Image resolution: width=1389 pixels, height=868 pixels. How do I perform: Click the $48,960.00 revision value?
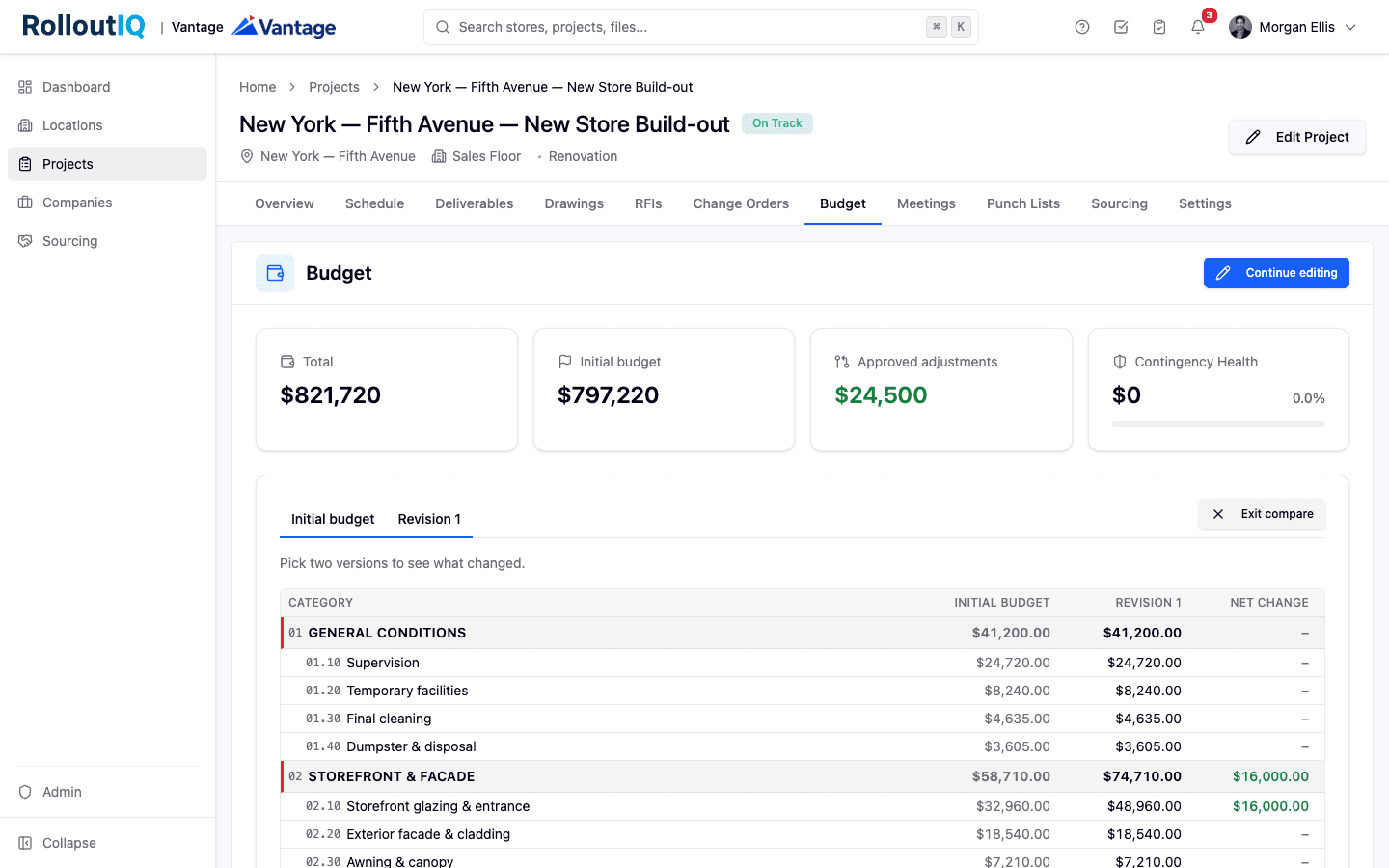[1144, 806]
